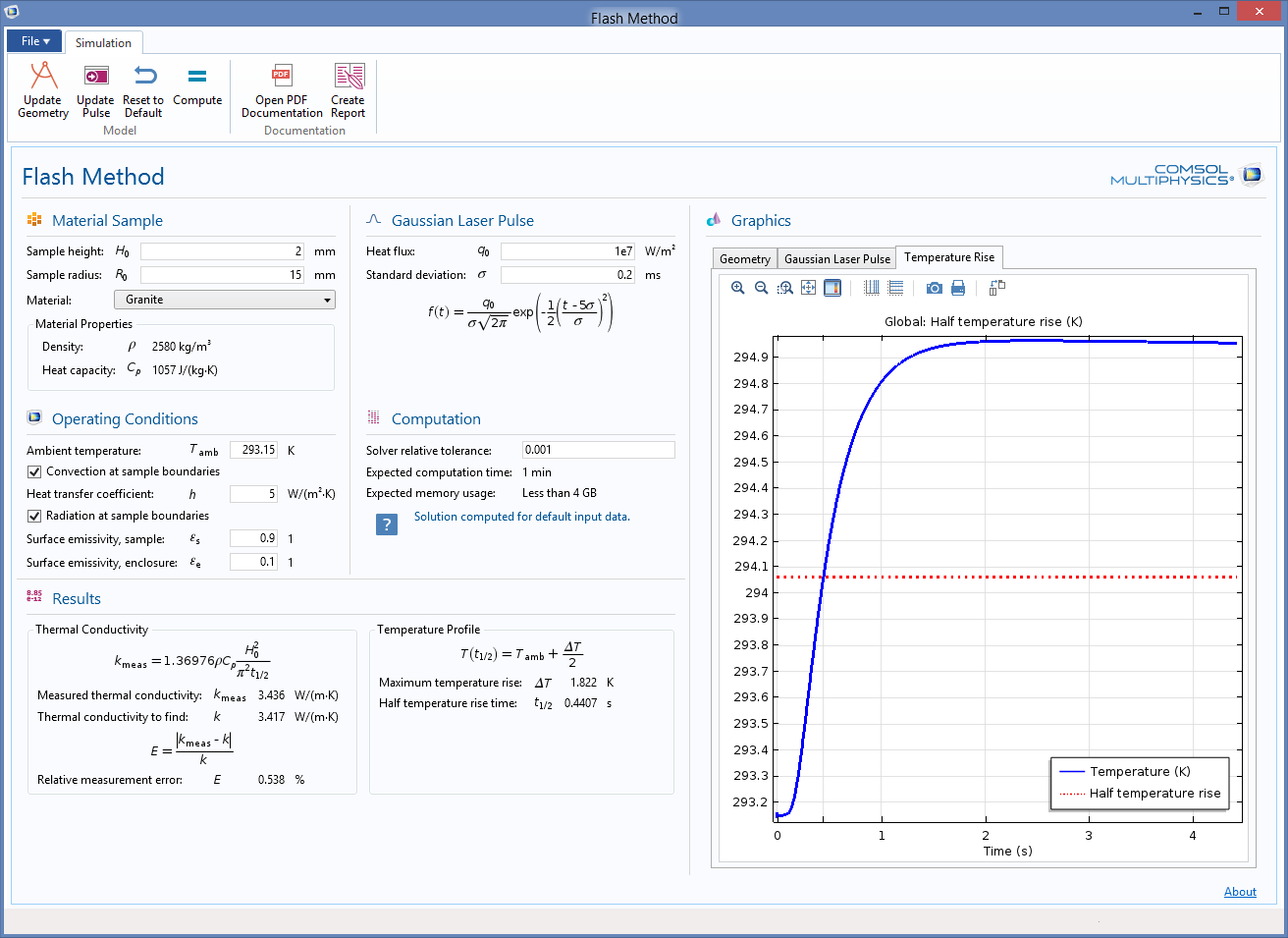The width and height of the screenshot is (1288, 938).
Task: Switch to the Gaussian Laser Pulse tab
Action: coord(837,258)
